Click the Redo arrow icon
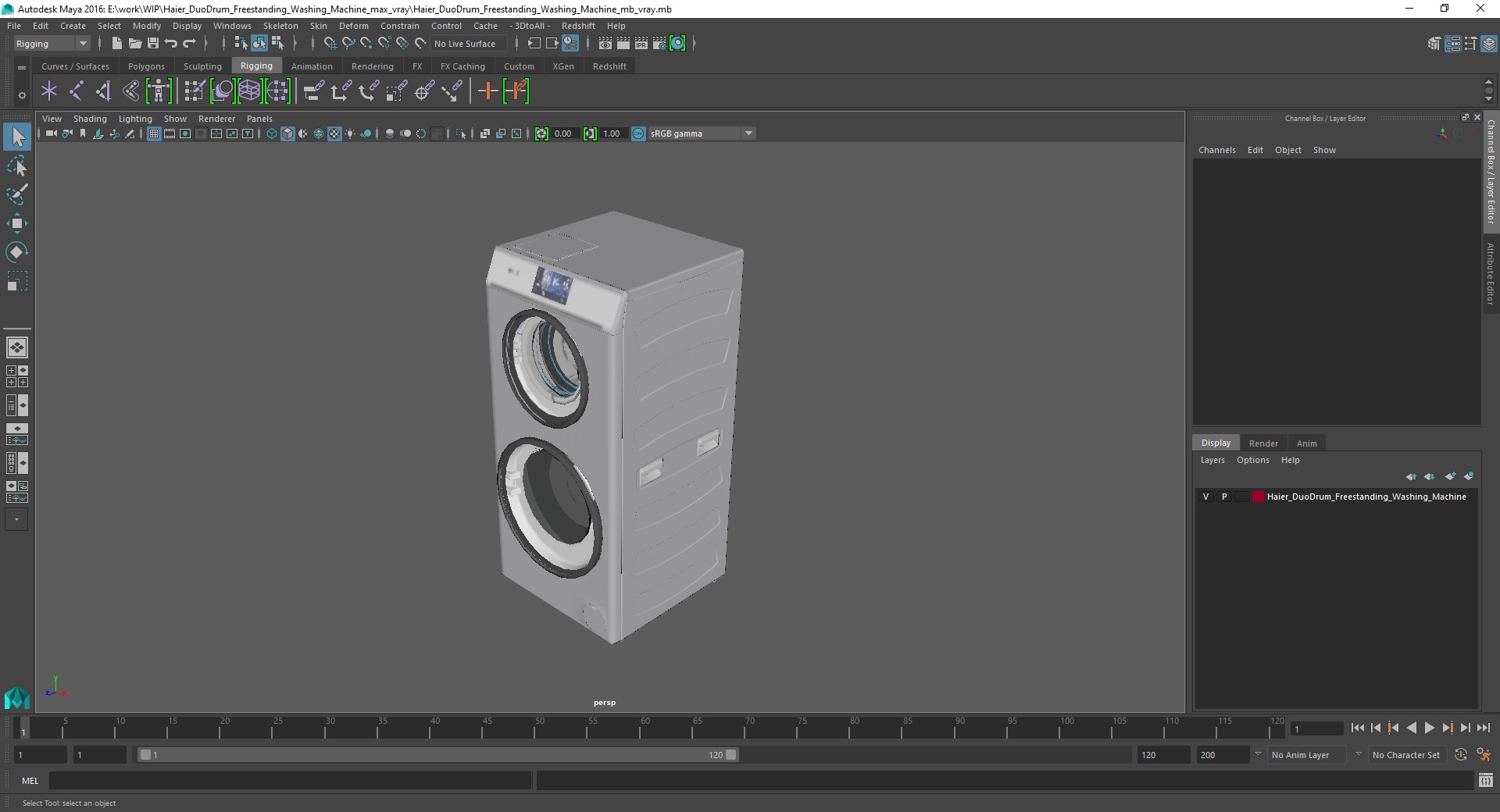Image resolution: width=1500 pixels, height=812 pixels. point(189,44)
